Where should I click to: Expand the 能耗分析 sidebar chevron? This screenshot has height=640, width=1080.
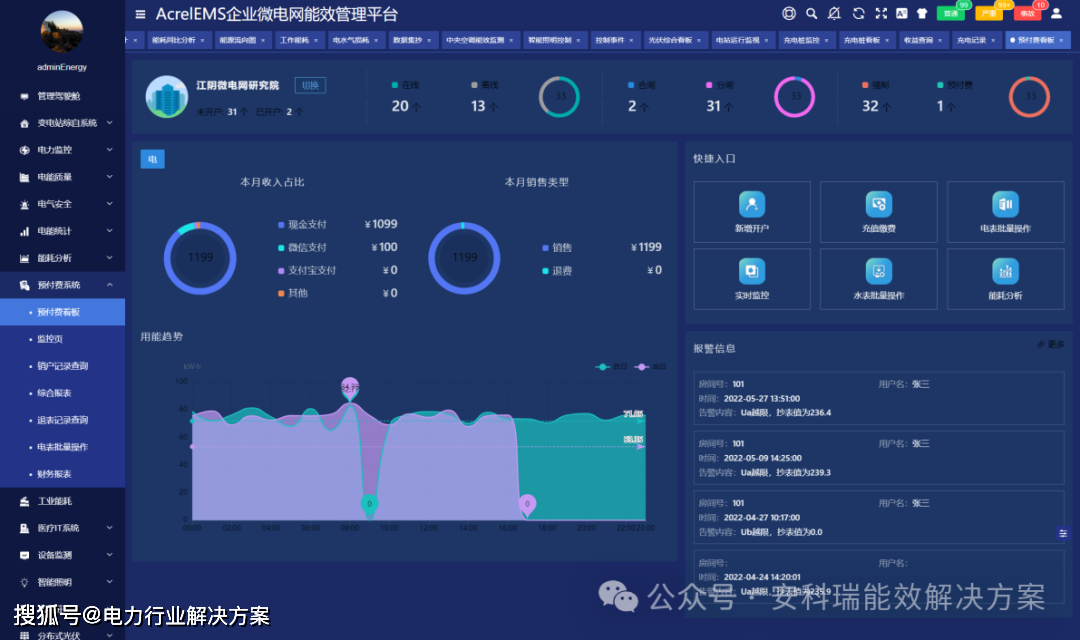[110, 258]
